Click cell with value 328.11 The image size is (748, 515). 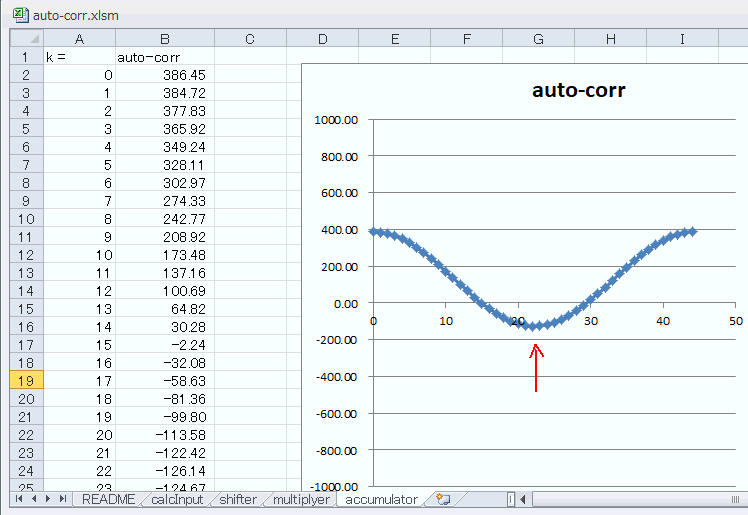165,165
